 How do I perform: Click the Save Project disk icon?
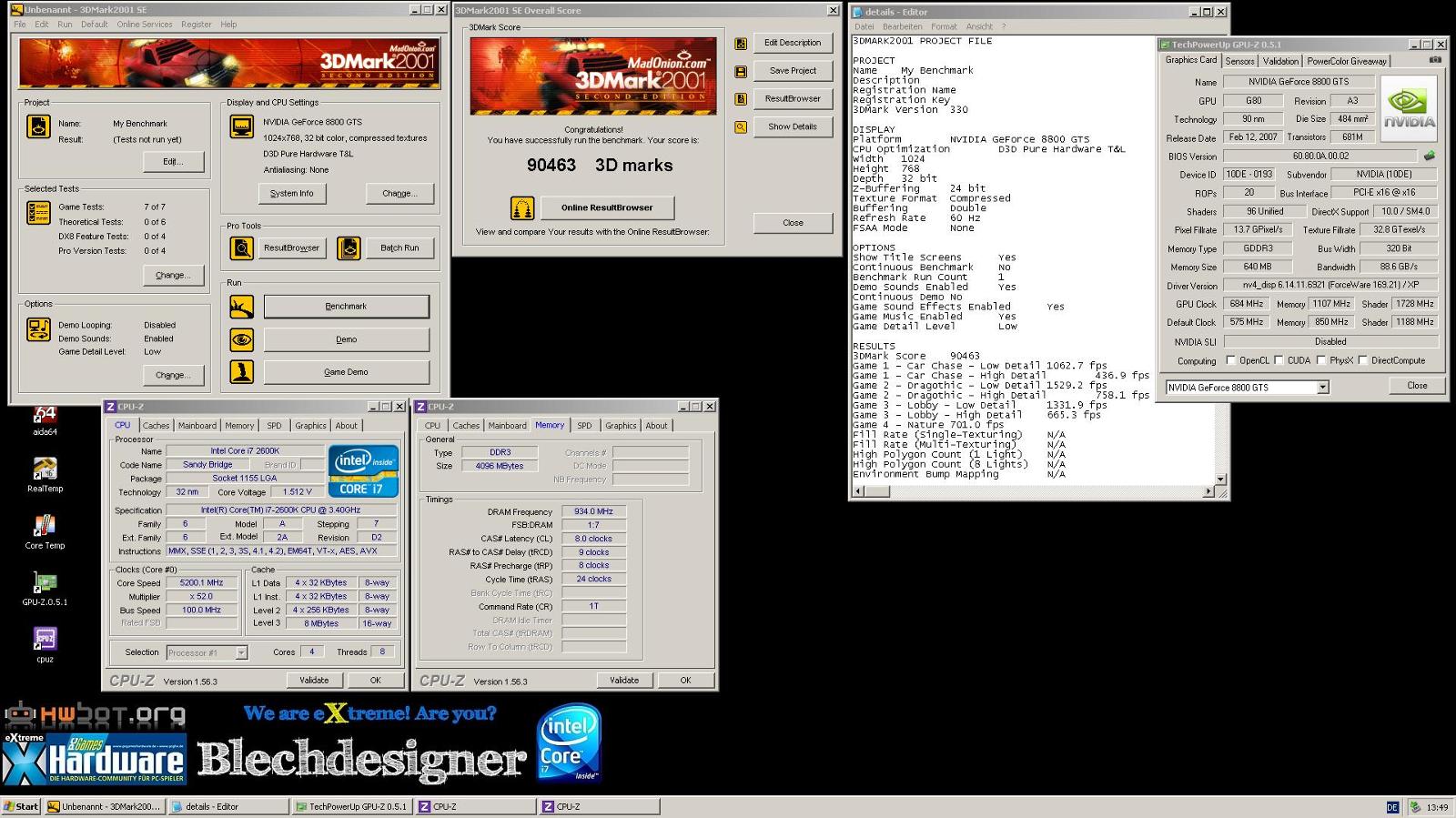pos(741,71)
